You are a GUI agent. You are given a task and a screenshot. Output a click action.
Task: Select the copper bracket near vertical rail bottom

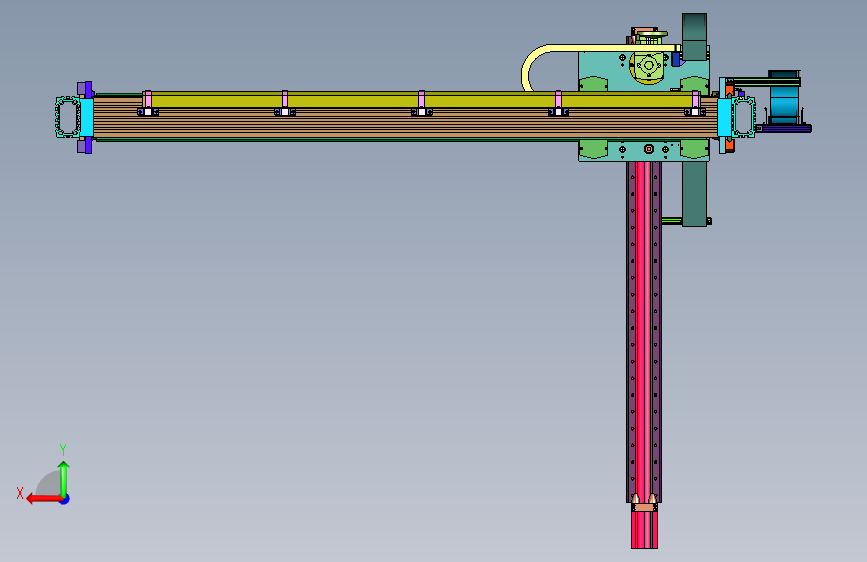click(644, 507)
